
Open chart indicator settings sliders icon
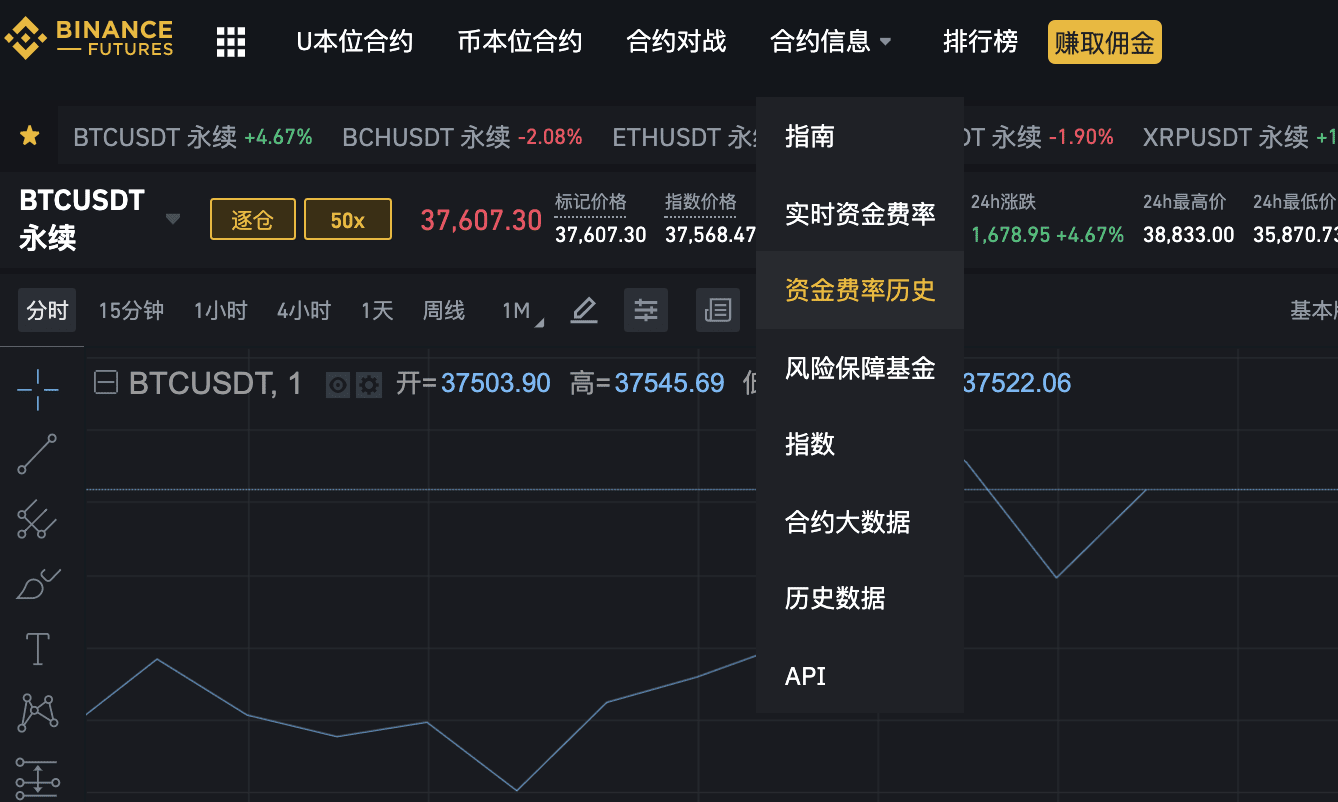tap(646, 311)
